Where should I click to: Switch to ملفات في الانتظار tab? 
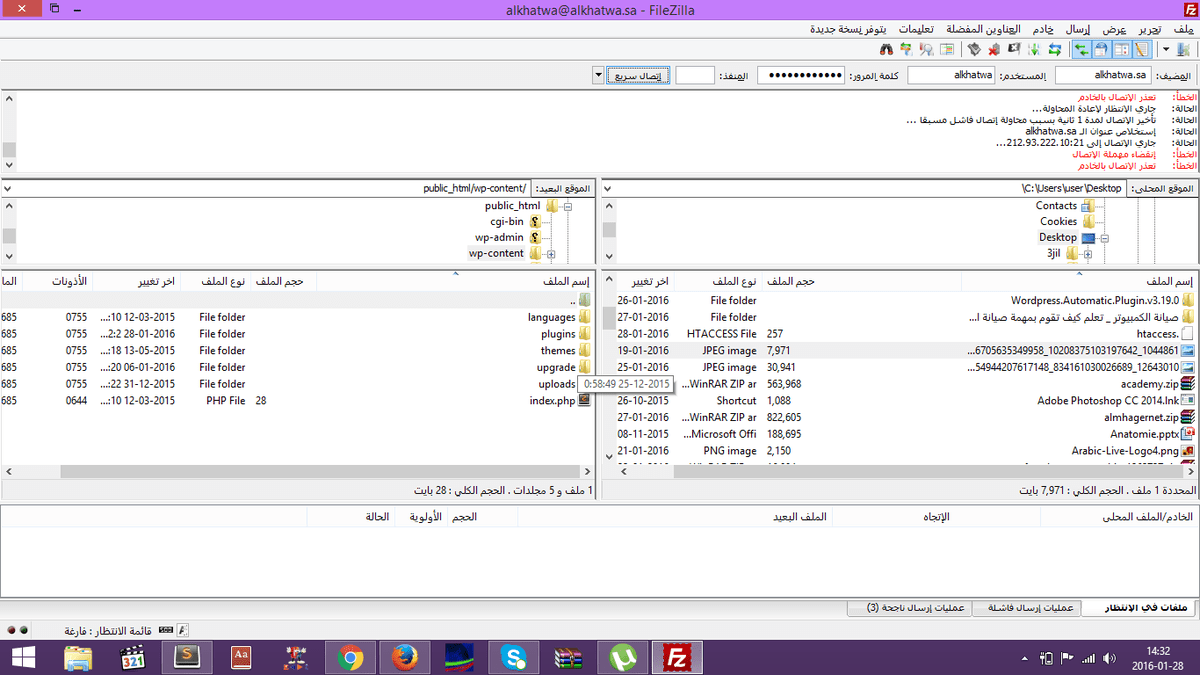click(1140, 608)
